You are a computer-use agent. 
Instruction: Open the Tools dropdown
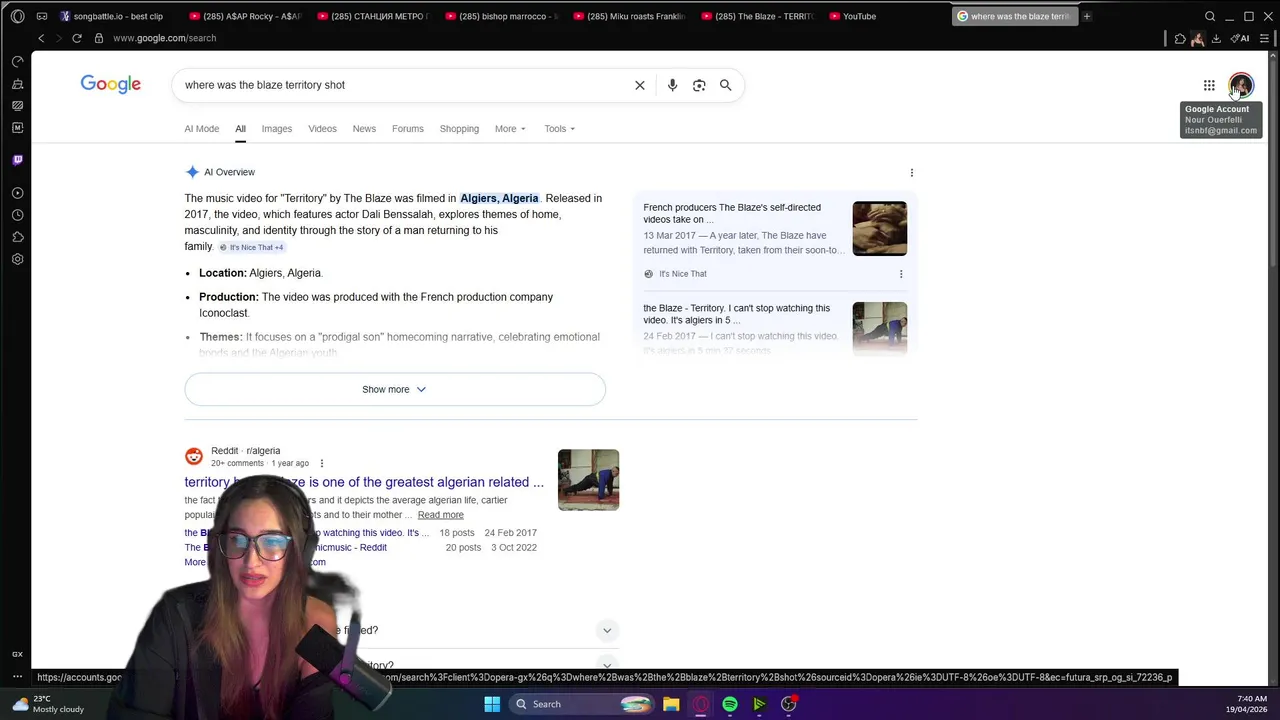click(x=560, y=129)
